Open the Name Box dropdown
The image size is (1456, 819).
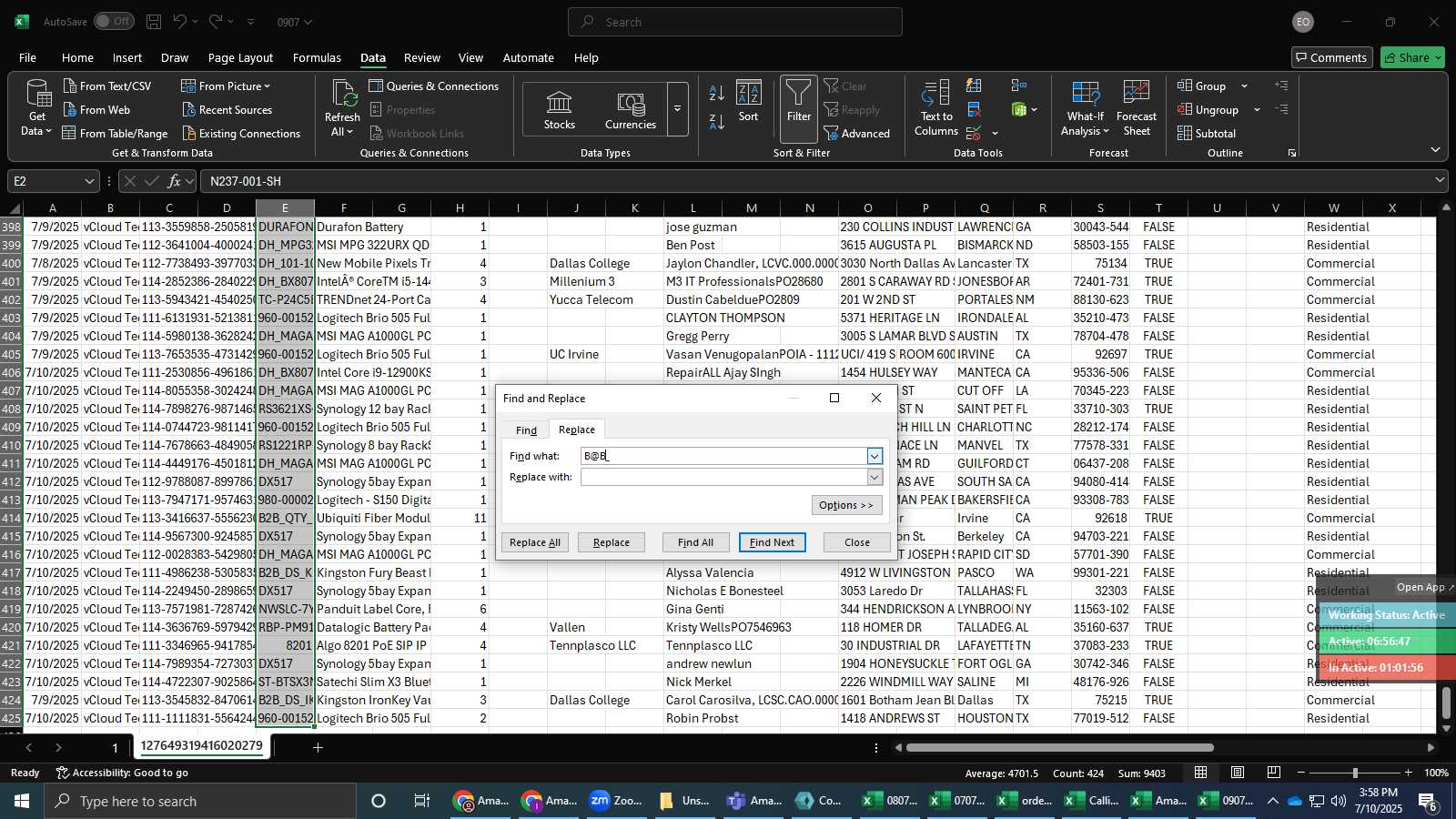tap(89, 181)
